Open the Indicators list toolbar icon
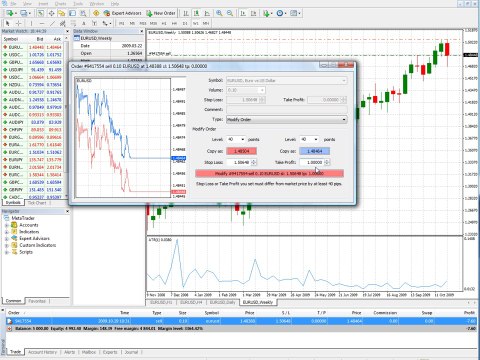Viewport: 480px width, 360px height. click(x=267, y=13)
